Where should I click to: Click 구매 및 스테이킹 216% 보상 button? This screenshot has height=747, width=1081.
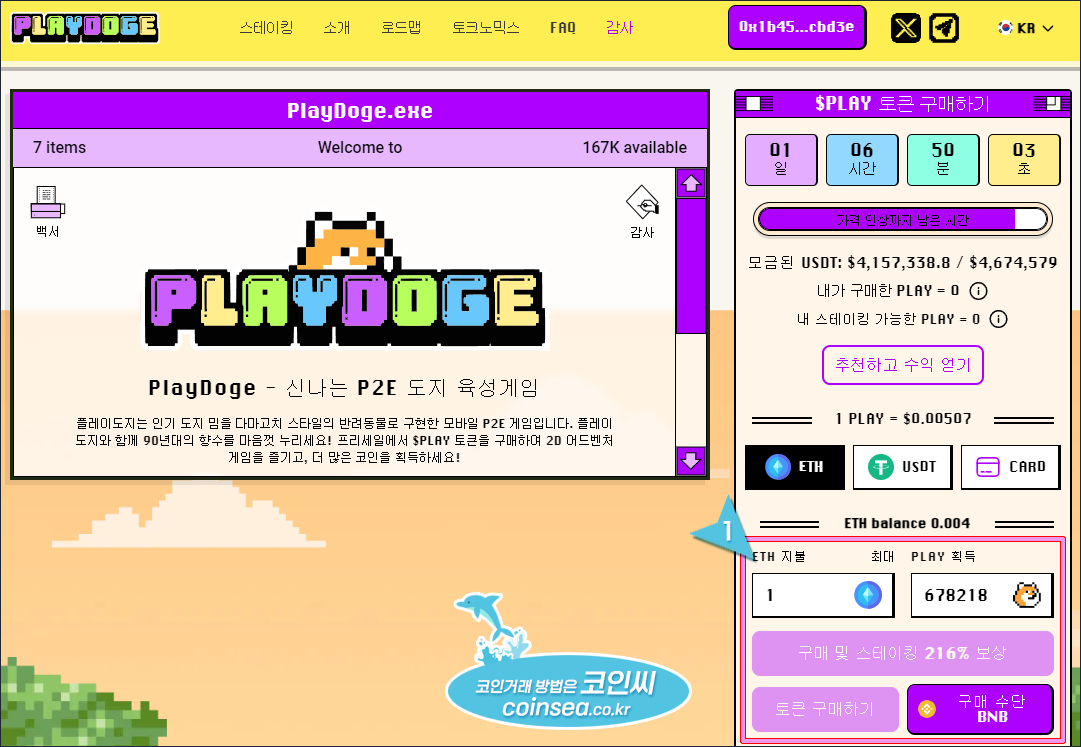[x=902, y=653]
